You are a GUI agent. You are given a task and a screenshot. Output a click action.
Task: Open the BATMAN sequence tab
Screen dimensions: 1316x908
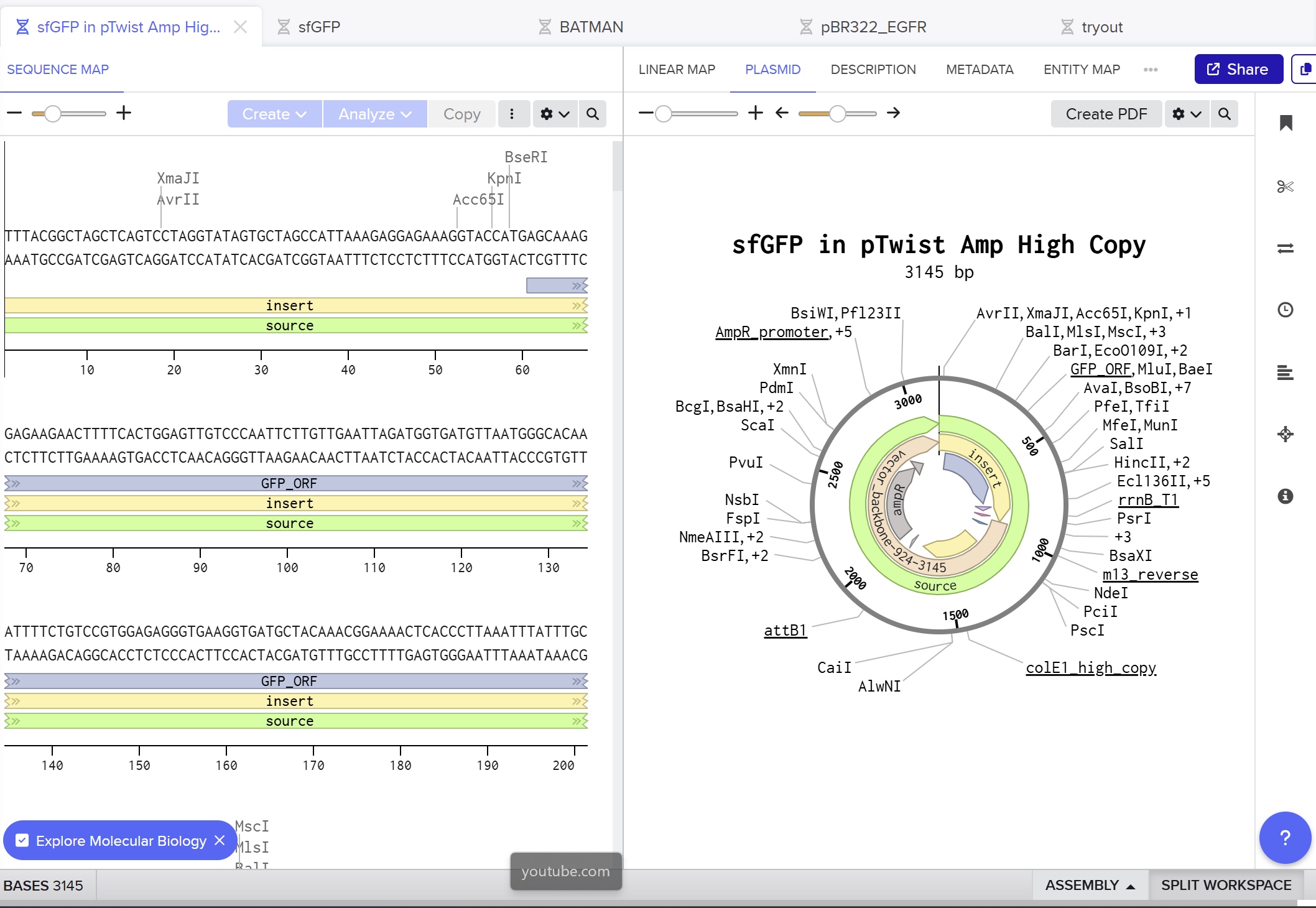(x=591, y=27)
